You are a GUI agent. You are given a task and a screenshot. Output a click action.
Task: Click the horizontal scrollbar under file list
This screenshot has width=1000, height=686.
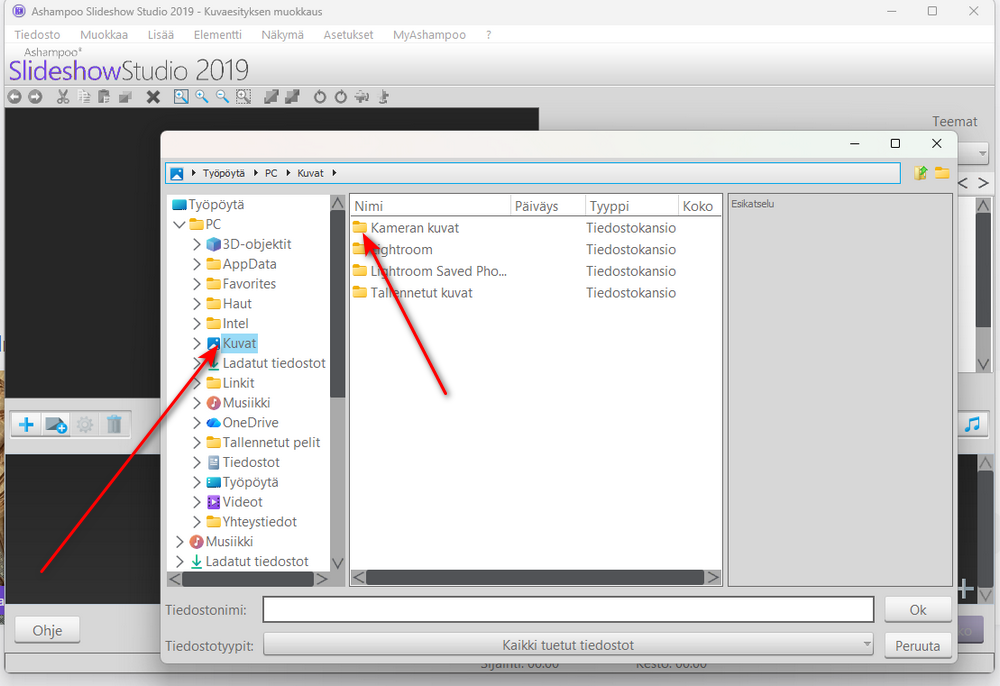(535, 578)
